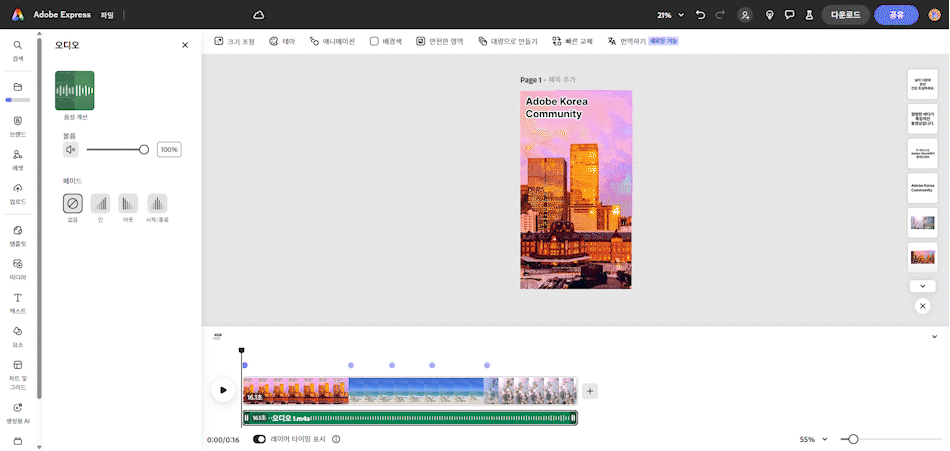
Task: Play the video timeline
Action: [223, 390]
